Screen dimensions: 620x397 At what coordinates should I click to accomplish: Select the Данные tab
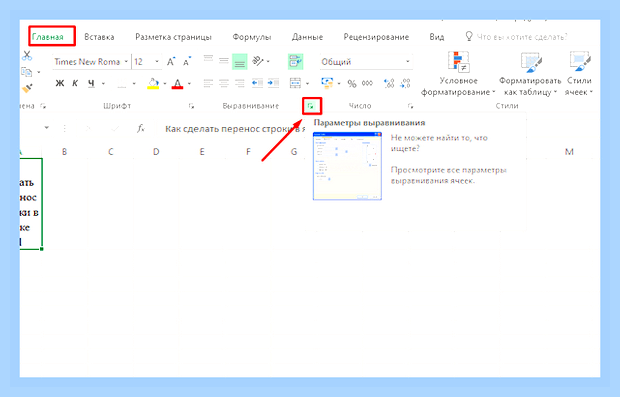coord(307,37)
